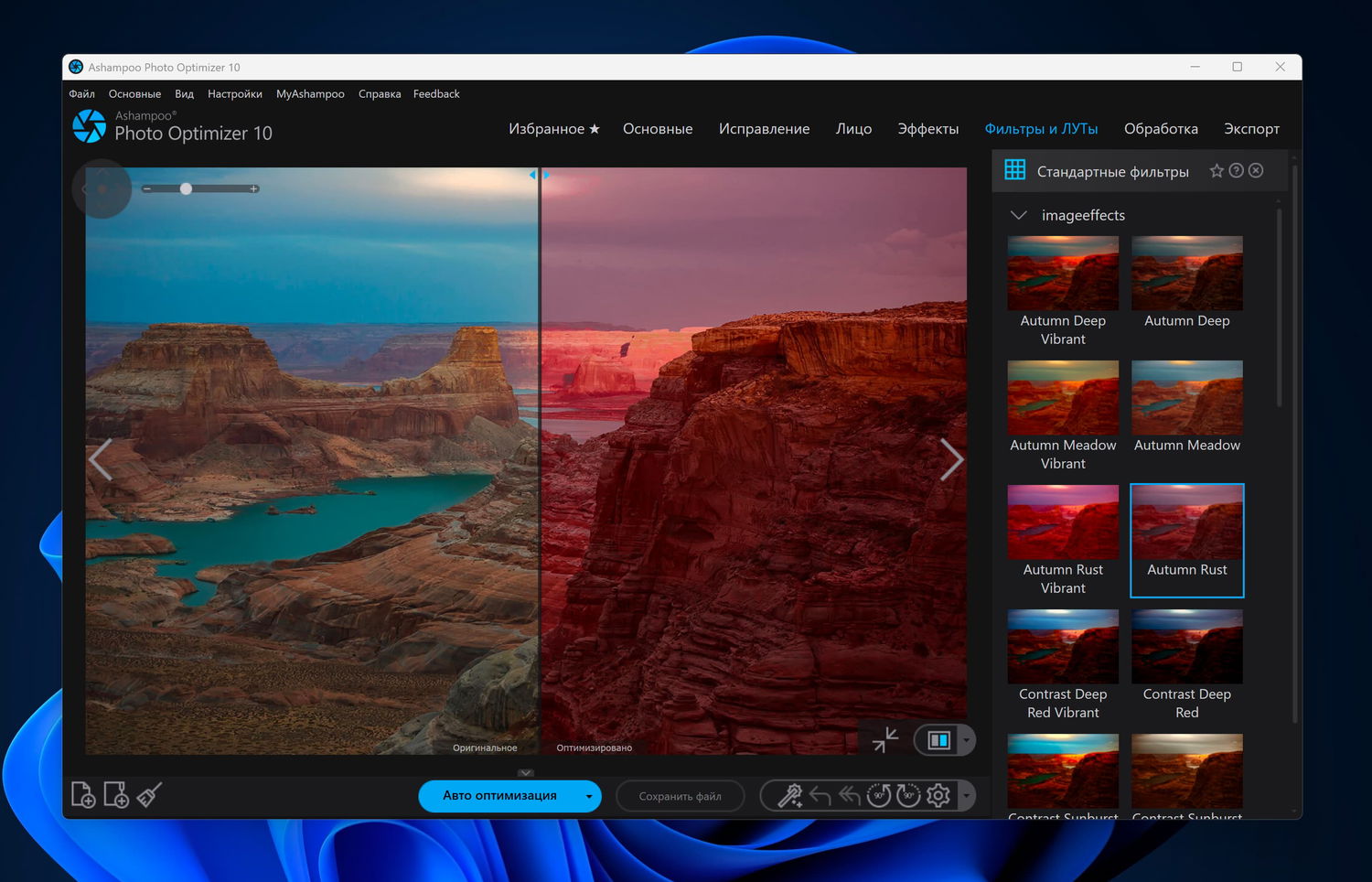
Task: Click the help question mark in filters panel
Action: (x=1237, y=171)
